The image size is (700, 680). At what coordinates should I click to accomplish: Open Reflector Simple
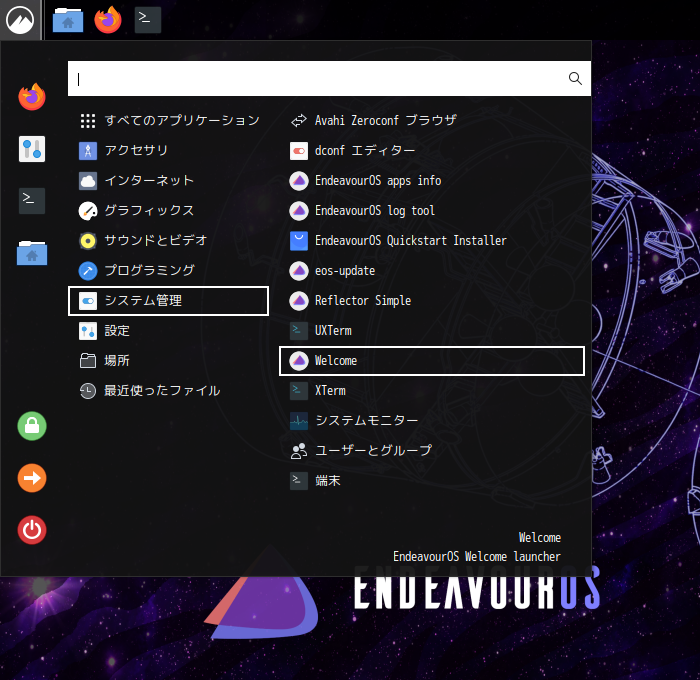point(432,301)
